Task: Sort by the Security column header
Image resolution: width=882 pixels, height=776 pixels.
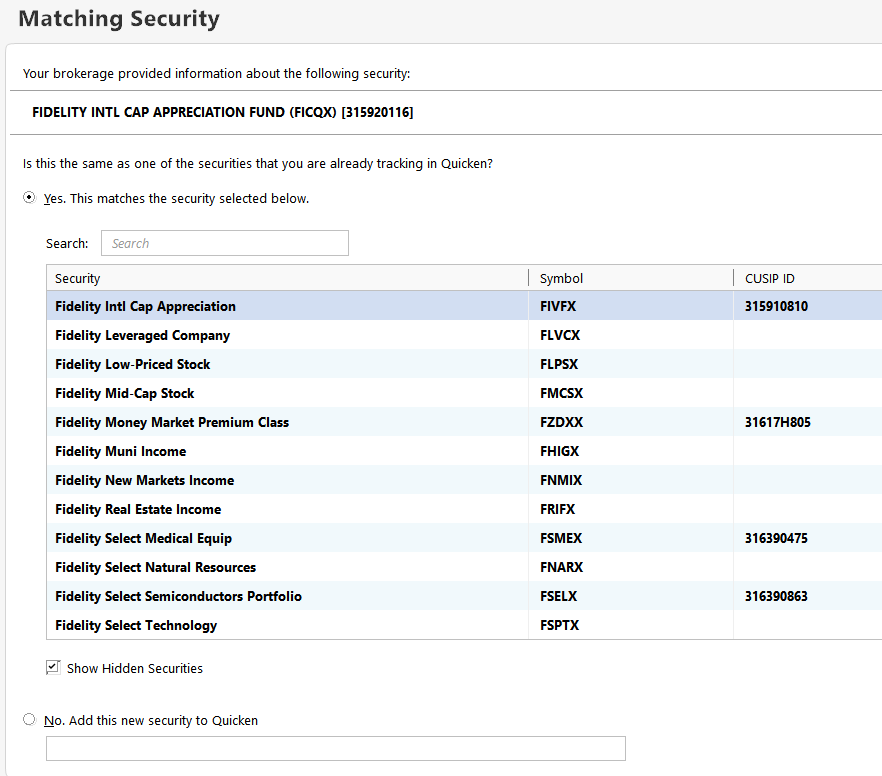Action: (x=286, y=278)
